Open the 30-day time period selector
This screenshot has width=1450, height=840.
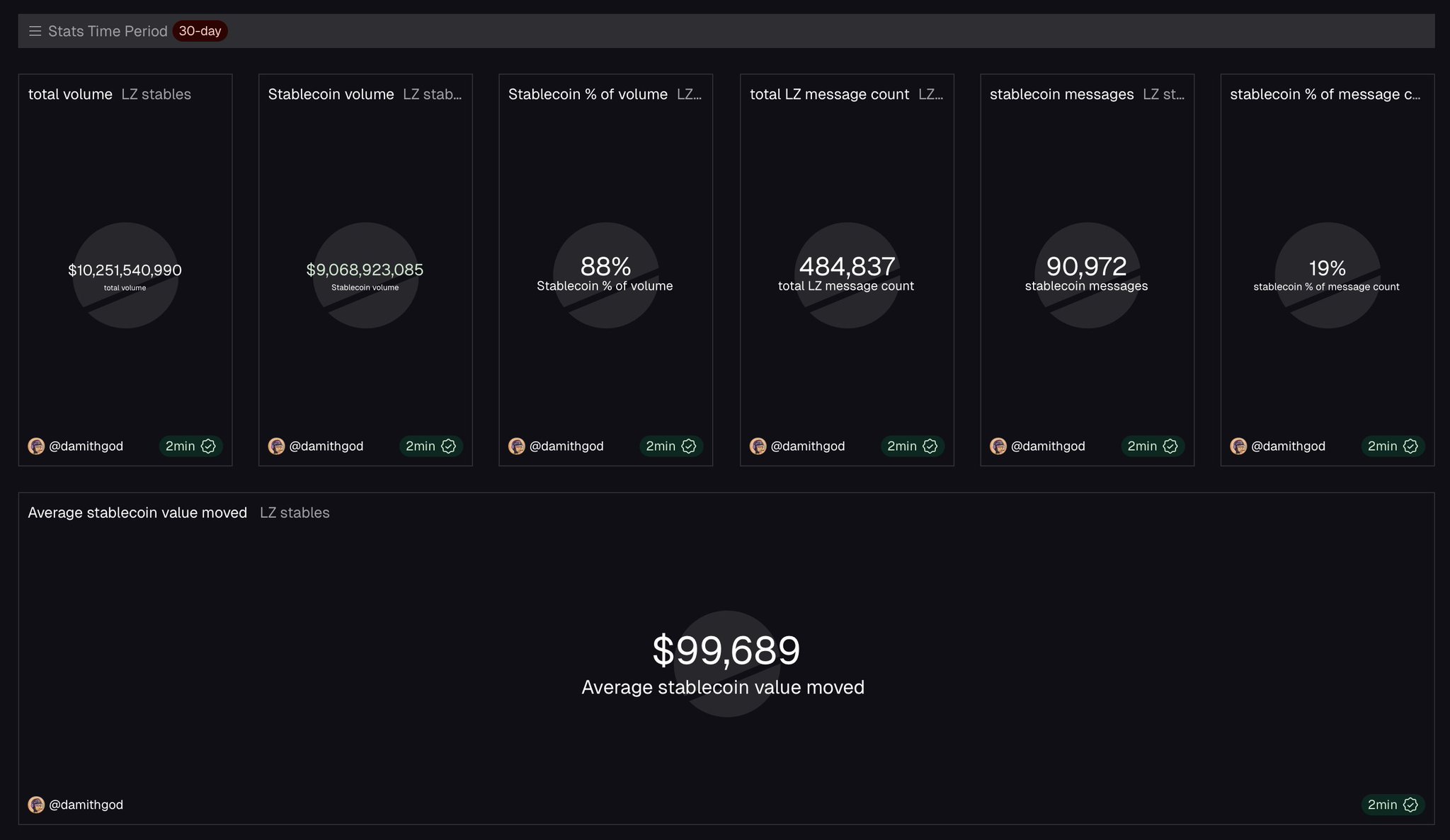(200, 31)
